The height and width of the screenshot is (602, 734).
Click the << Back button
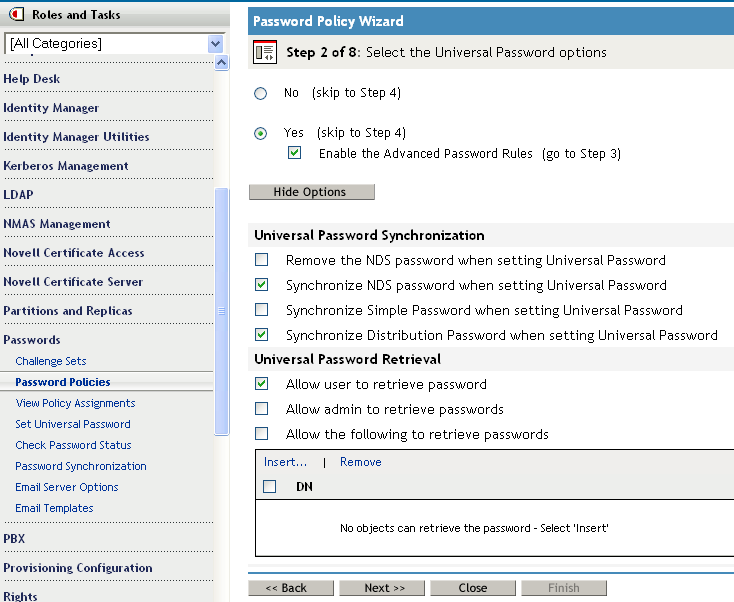tap(291, 588)
